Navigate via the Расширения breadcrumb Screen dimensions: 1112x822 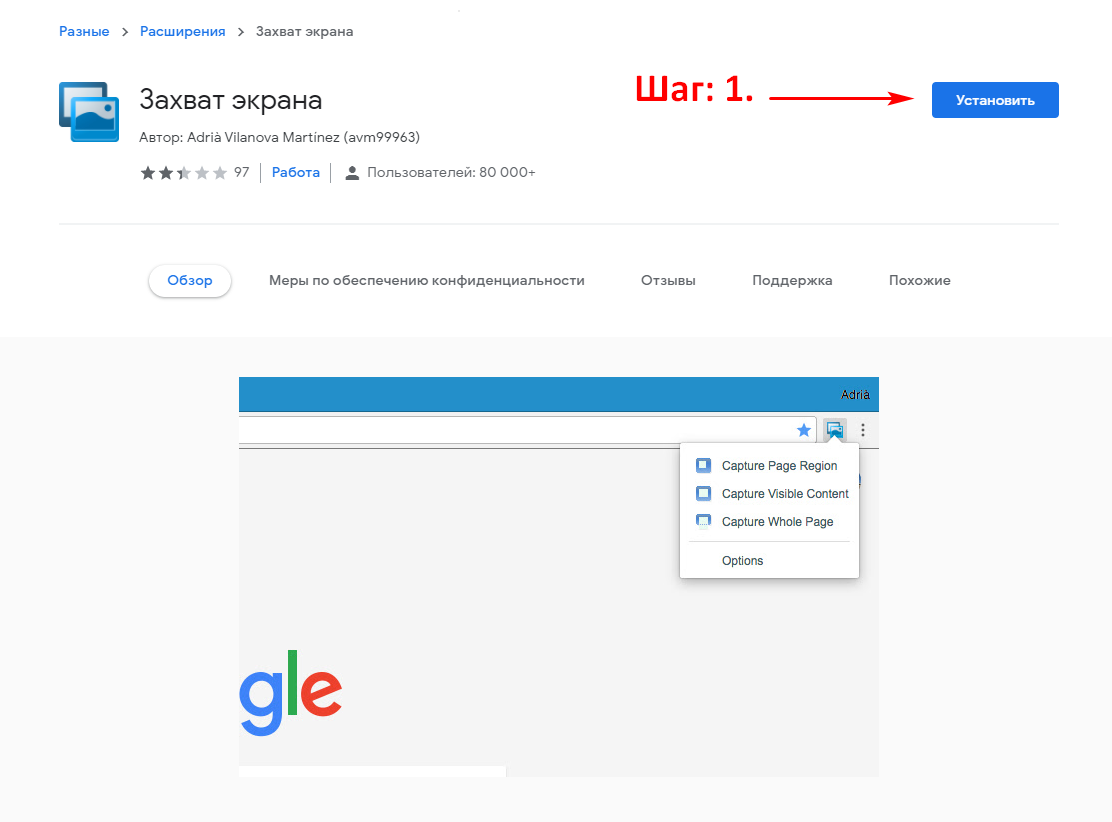[183, 31]
